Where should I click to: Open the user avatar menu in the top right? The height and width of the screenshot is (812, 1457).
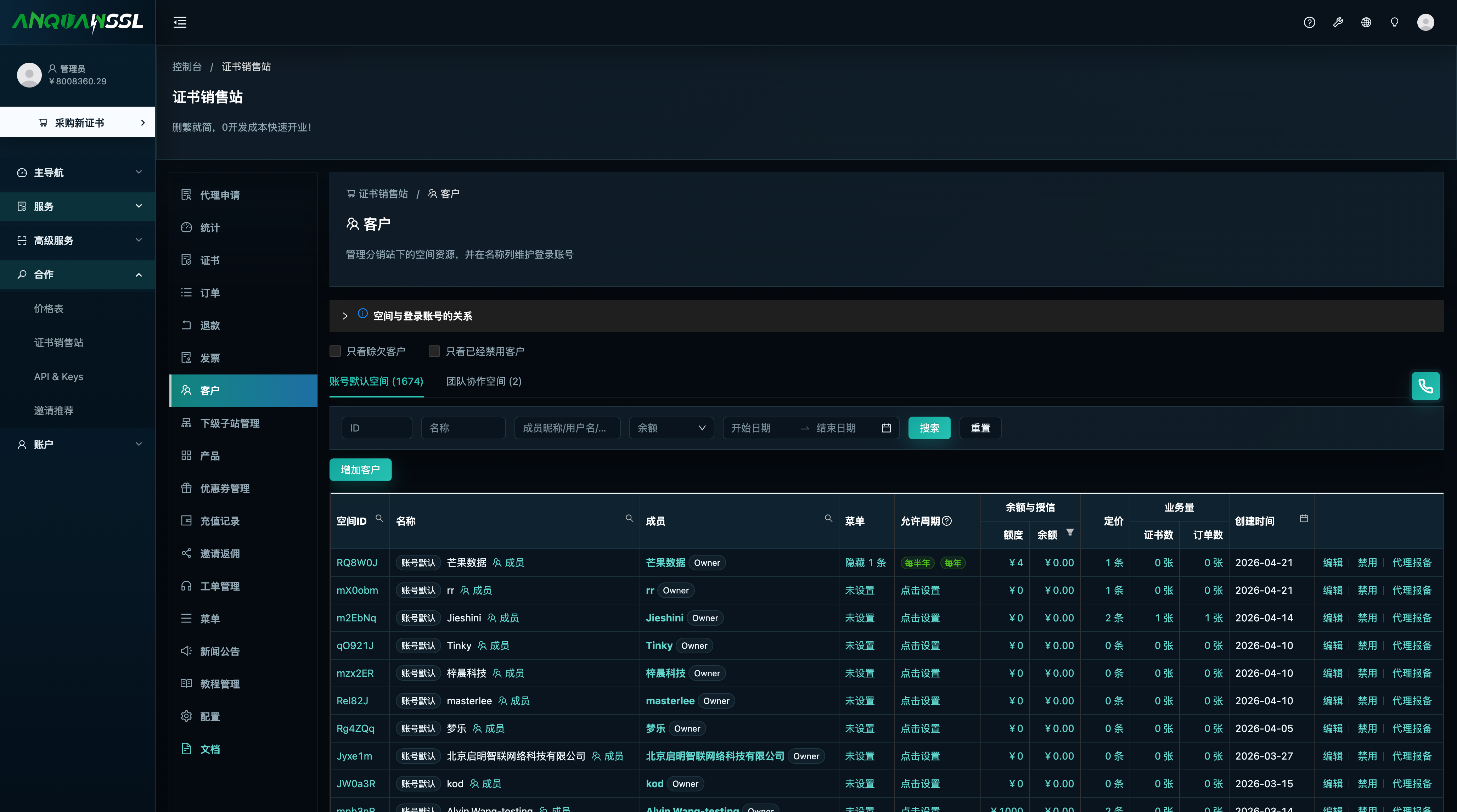(x=1425, y=23)
